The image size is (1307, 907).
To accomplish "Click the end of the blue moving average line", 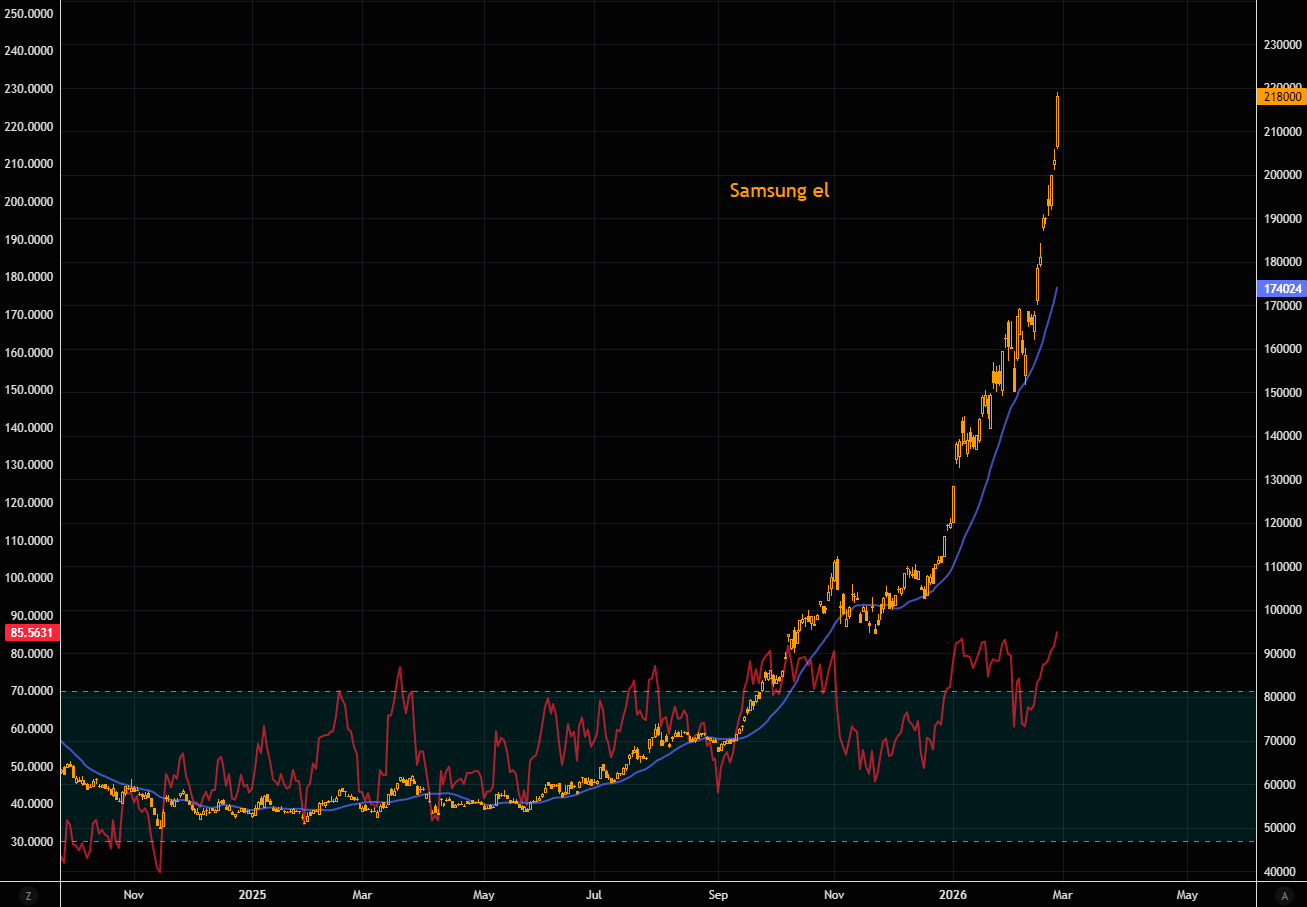I will coord(1057,288).
